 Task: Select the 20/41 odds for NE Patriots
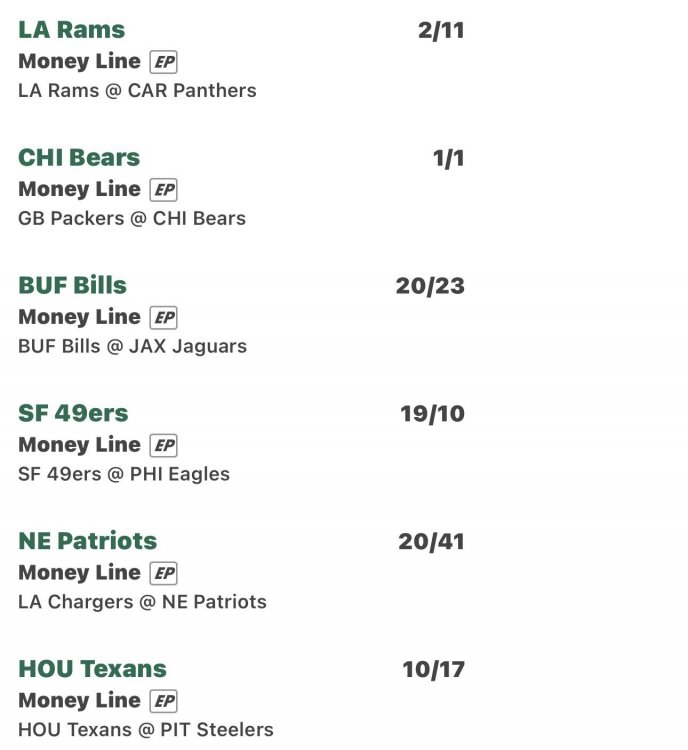(x=431, y=542)
